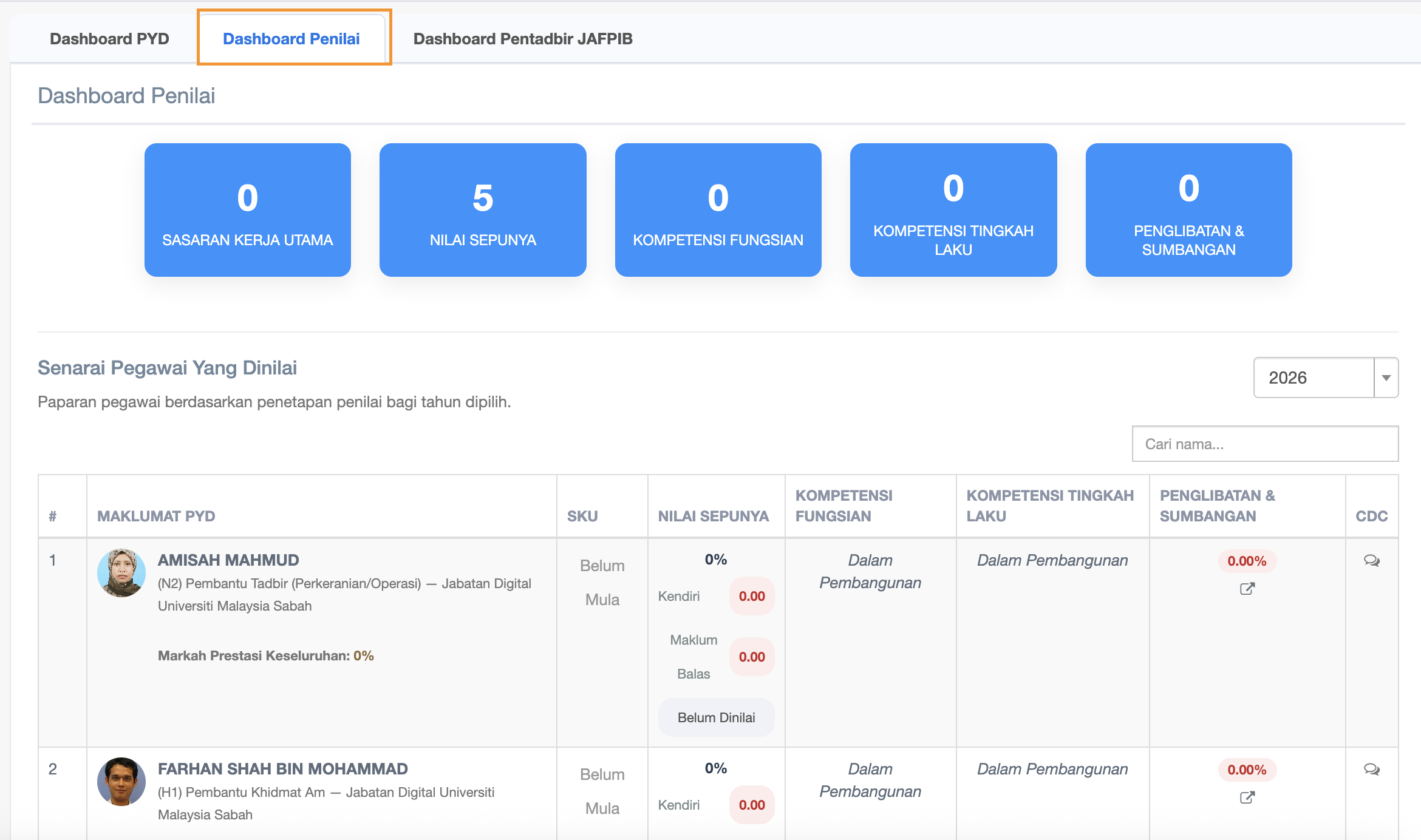Click the Belum Dinilai badge for Amisah
1421x840 pixels.
point(716,717)
